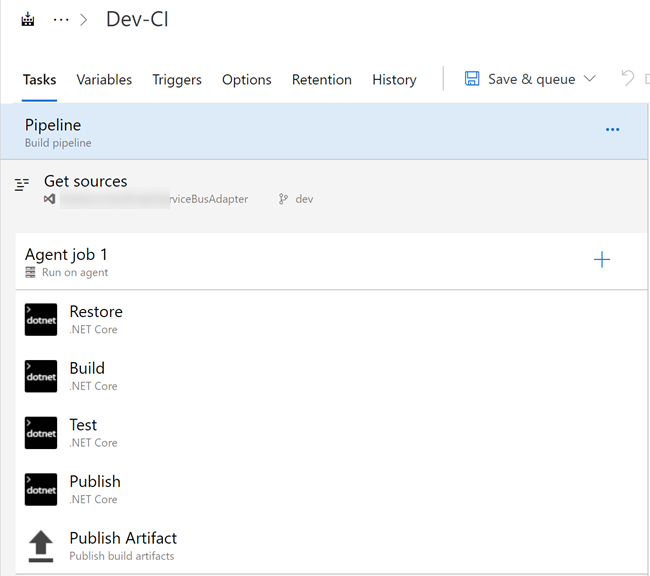Select the Options tab
Viewport: 650px width, 576px height.
pyautogui.click(x=246, y=80)
